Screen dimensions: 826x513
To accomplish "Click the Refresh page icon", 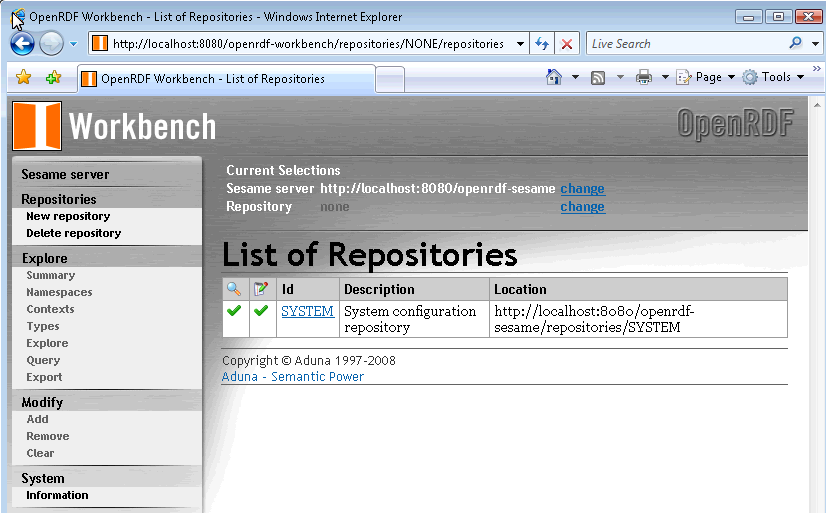I will click(542, 44).
